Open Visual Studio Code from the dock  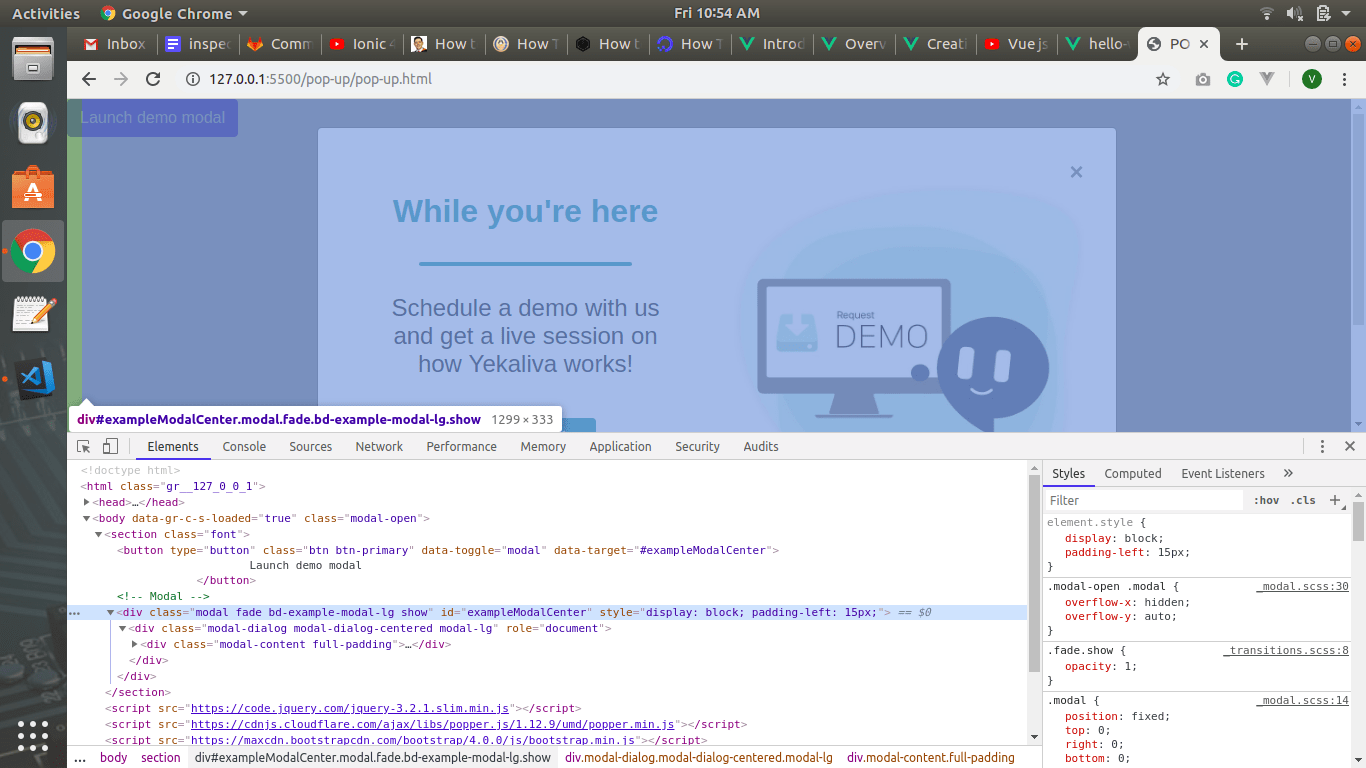coord(33,379)
